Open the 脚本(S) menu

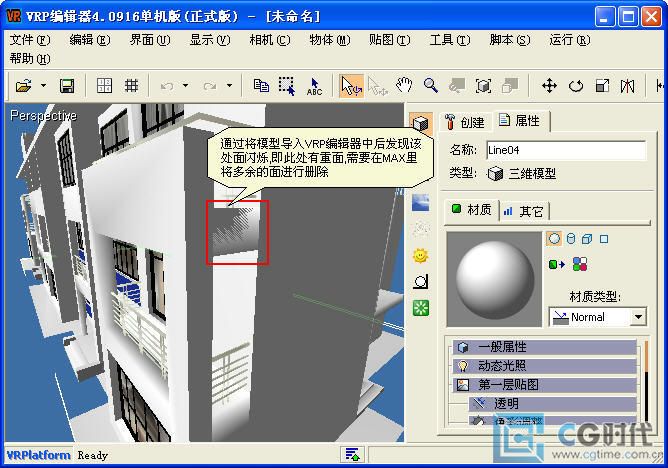(510, 40)
